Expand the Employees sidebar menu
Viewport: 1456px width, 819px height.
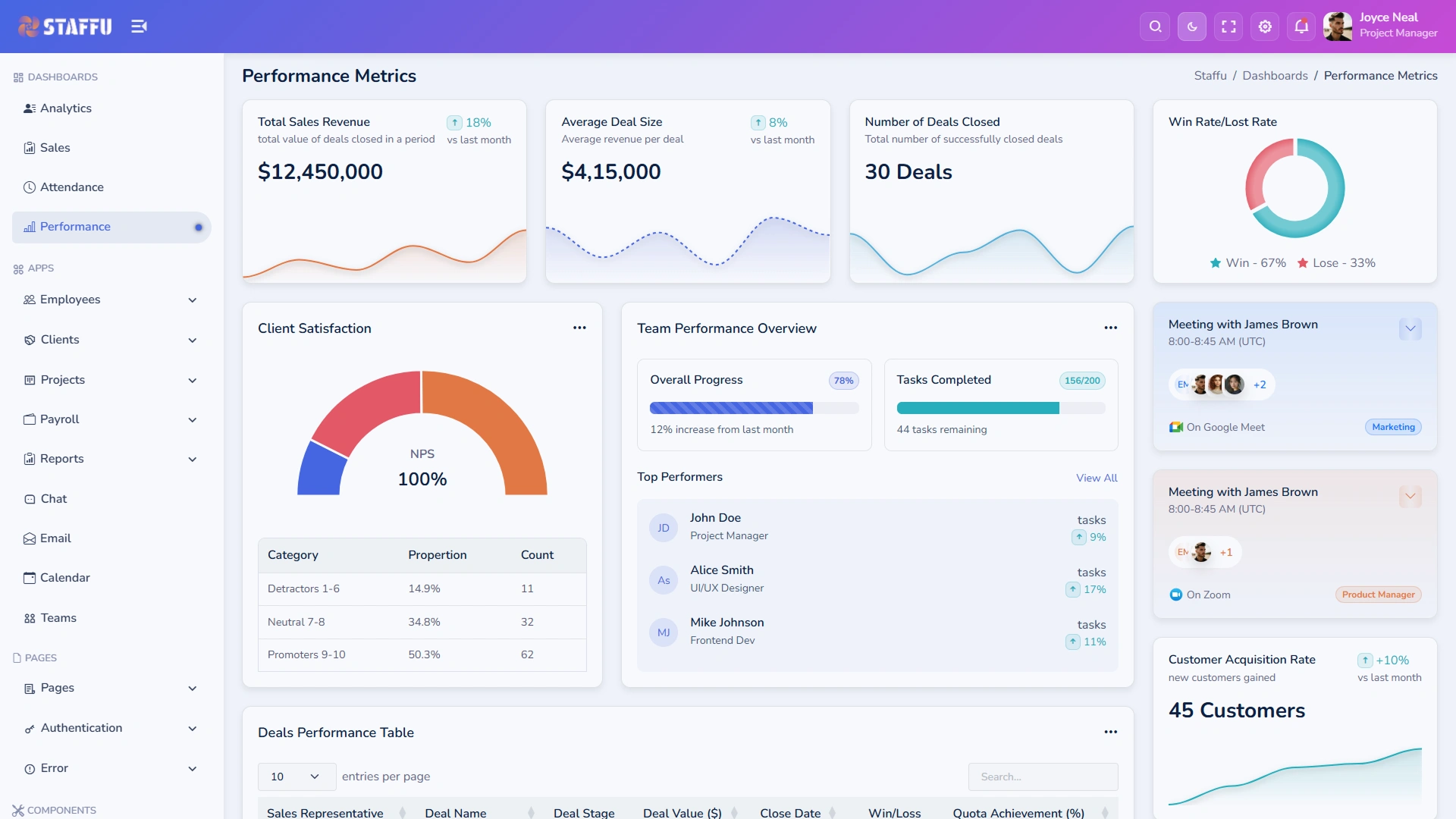(x=111, y=300)
